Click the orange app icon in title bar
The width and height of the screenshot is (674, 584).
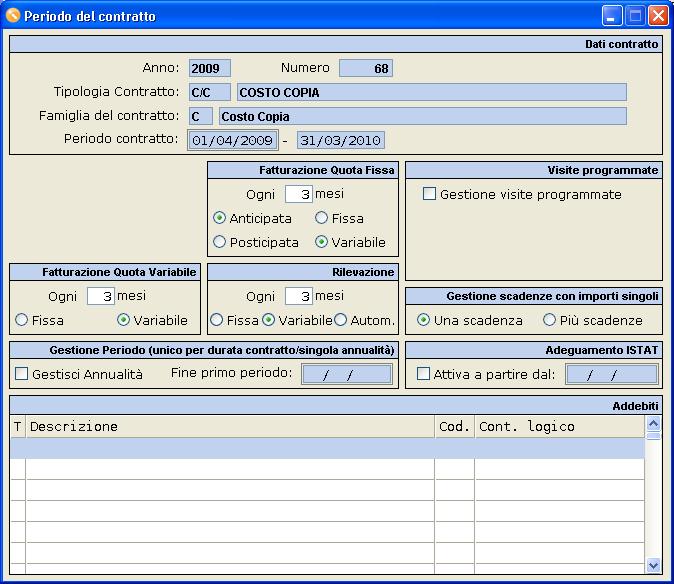[13, 15]
